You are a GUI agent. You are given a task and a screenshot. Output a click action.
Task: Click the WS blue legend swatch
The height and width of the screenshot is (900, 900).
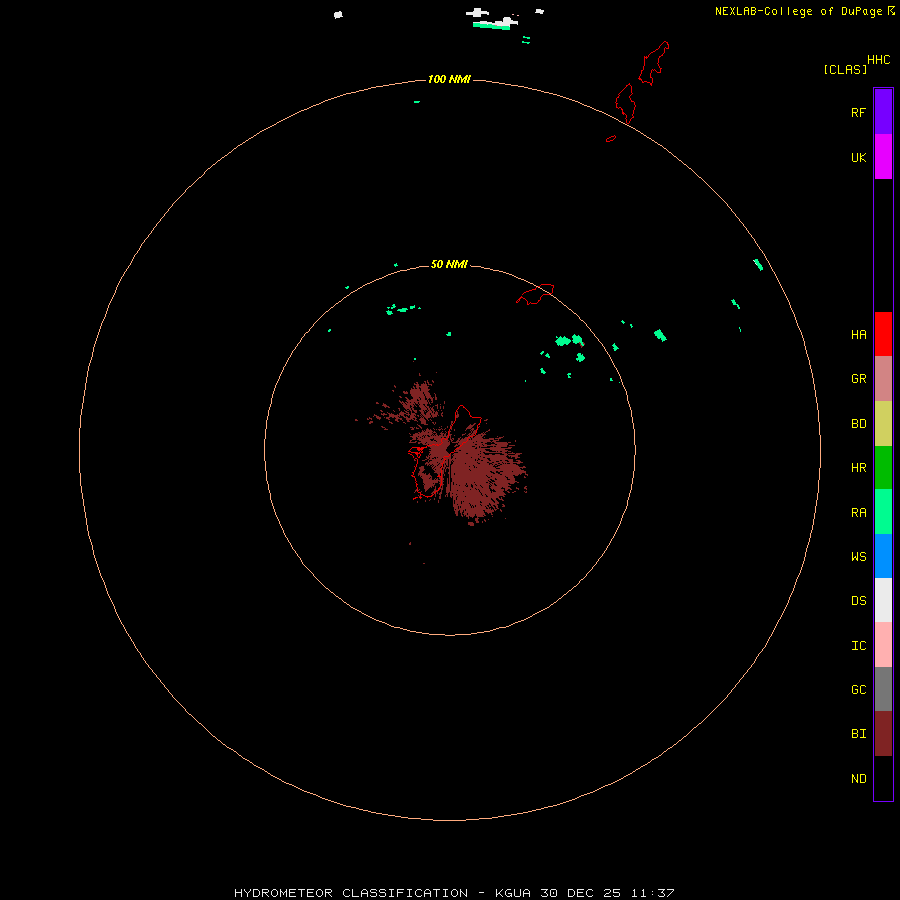(883, 556)
